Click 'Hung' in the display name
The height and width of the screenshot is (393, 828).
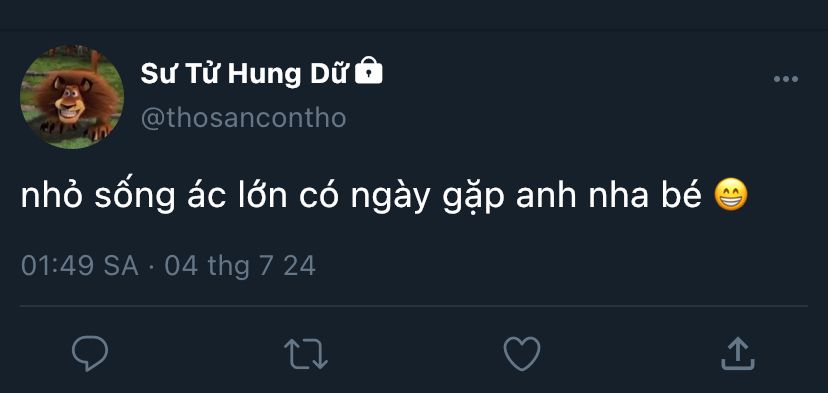click(259, 74)
